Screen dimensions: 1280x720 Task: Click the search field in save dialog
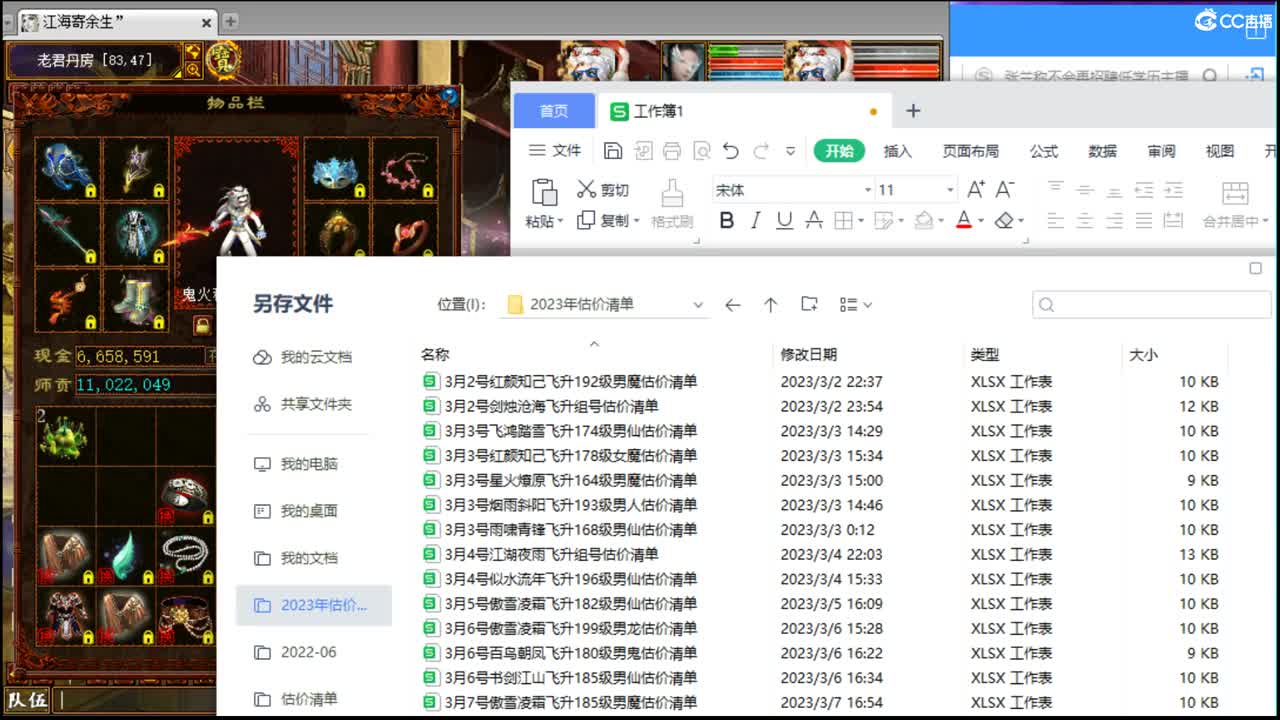point(1151,304)
